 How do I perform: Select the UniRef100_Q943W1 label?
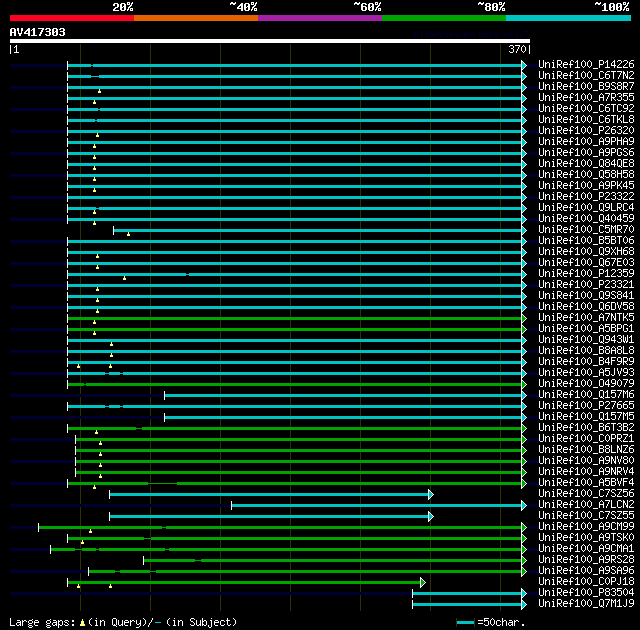click(586, 340)
